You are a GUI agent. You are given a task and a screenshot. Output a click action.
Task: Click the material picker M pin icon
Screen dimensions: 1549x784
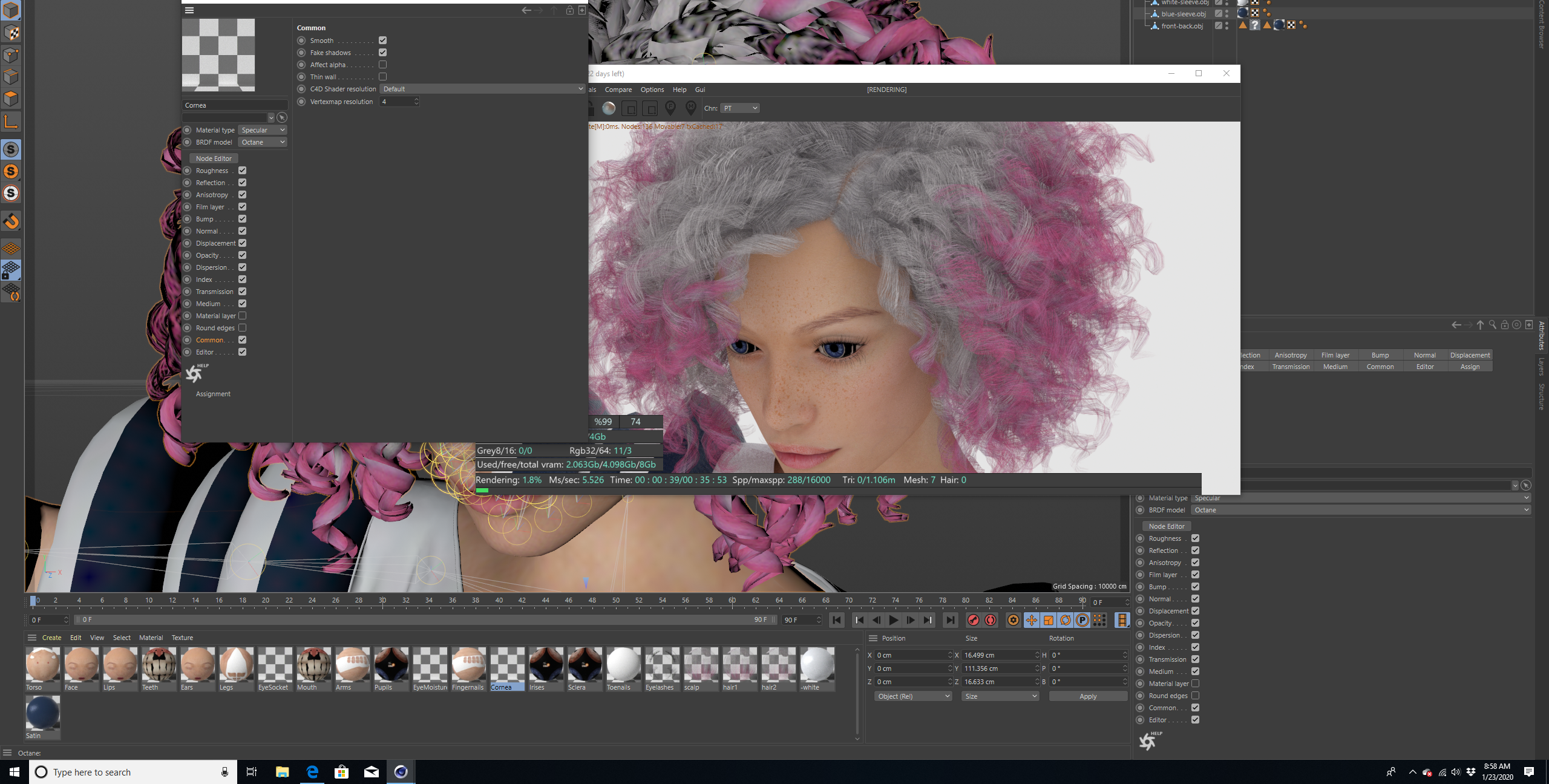click(691, 108)
